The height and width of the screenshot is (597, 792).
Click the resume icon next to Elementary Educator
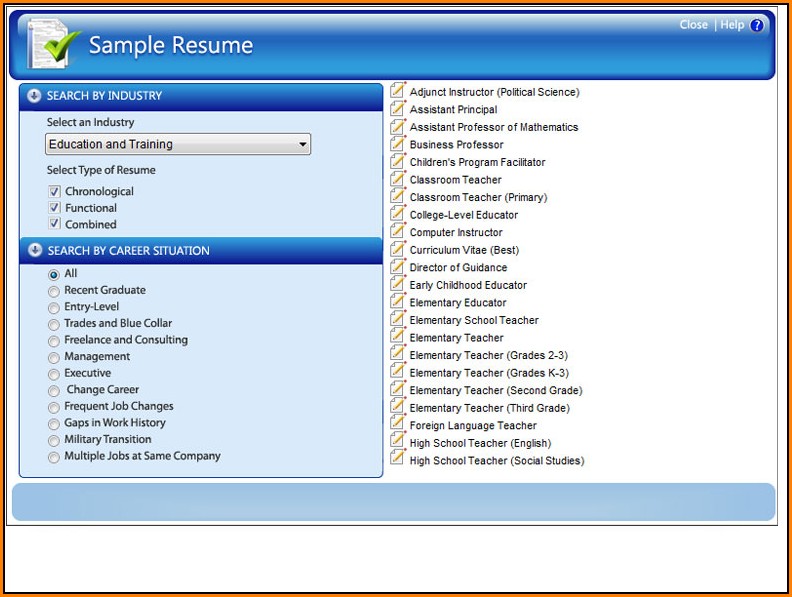pos(397,302)
